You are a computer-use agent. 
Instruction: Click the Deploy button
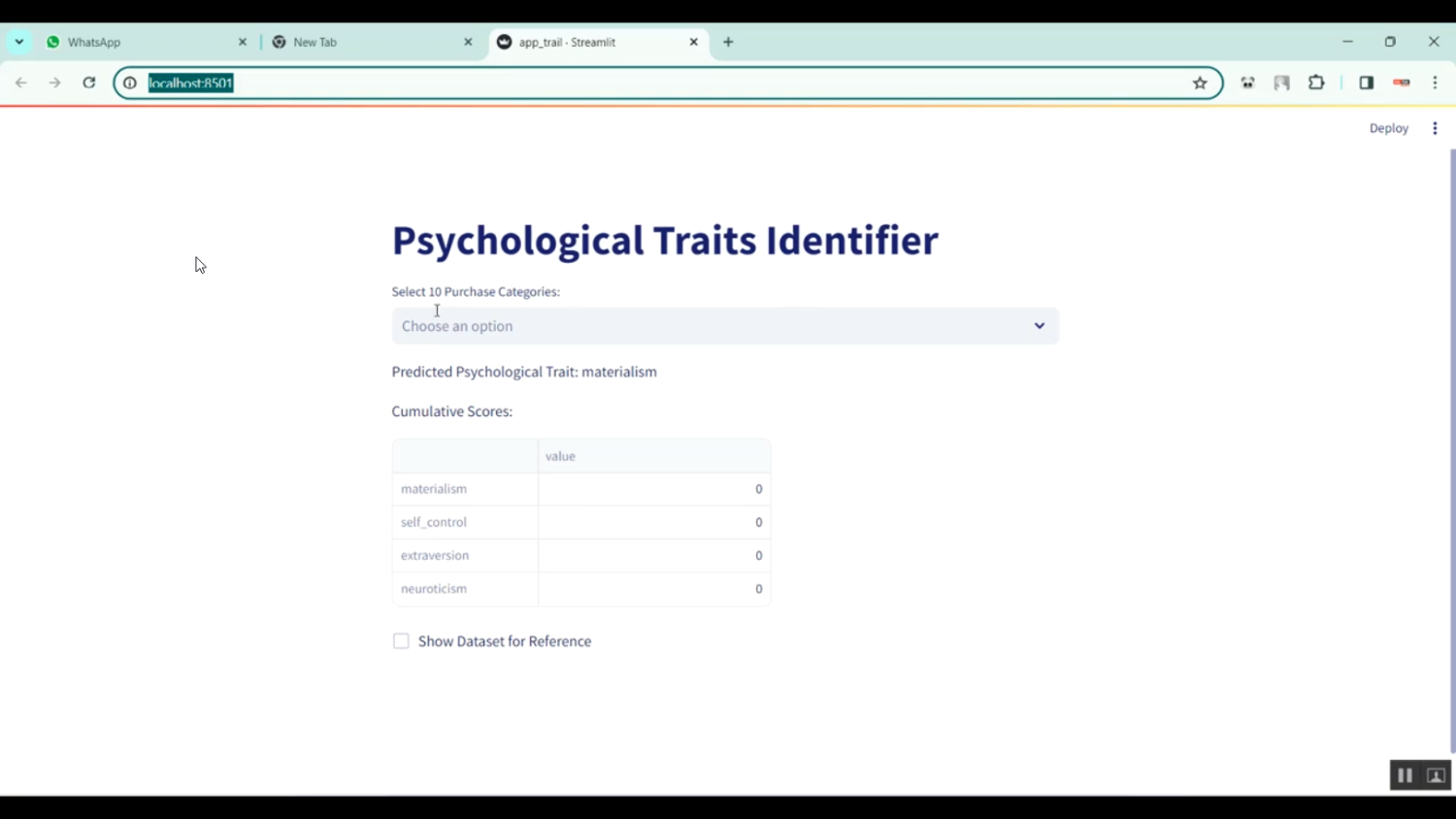[1388, 128]
